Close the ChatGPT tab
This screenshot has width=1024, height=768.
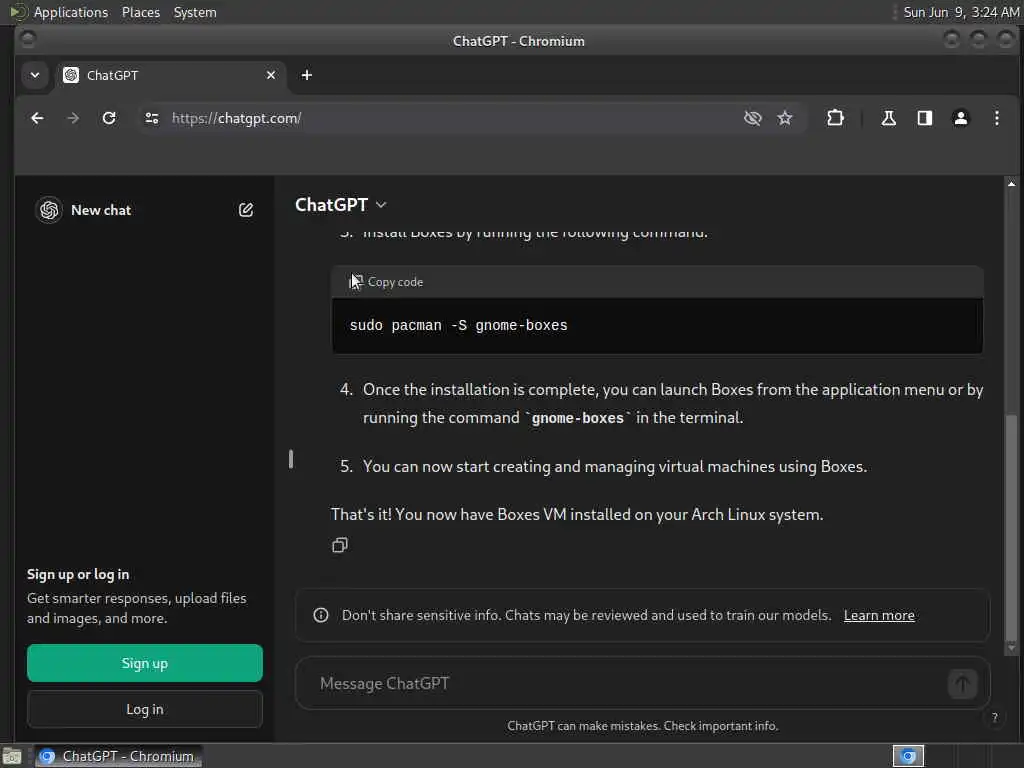271,75
